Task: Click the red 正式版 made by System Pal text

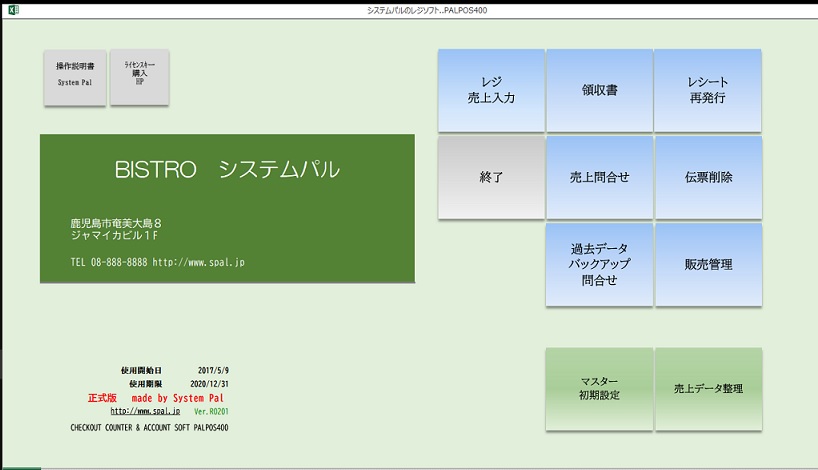Action: coord(162,397)
